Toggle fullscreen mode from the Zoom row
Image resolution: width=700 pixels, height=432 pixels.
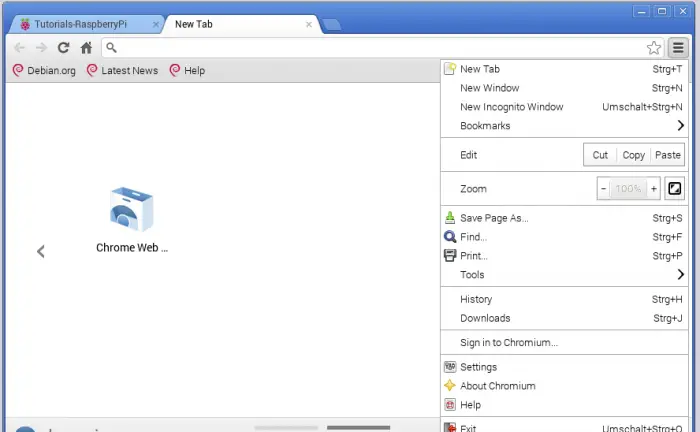[x=675, y=189]
